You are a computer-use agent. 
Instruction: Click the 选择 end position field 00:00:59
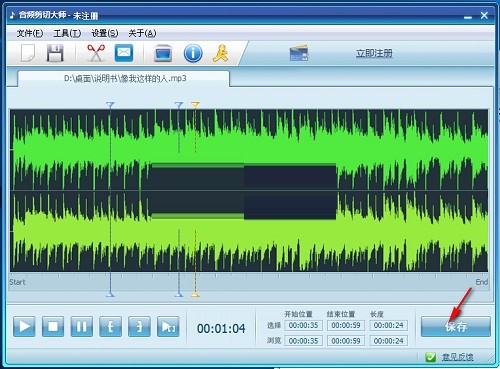click(x=346, y=325)
